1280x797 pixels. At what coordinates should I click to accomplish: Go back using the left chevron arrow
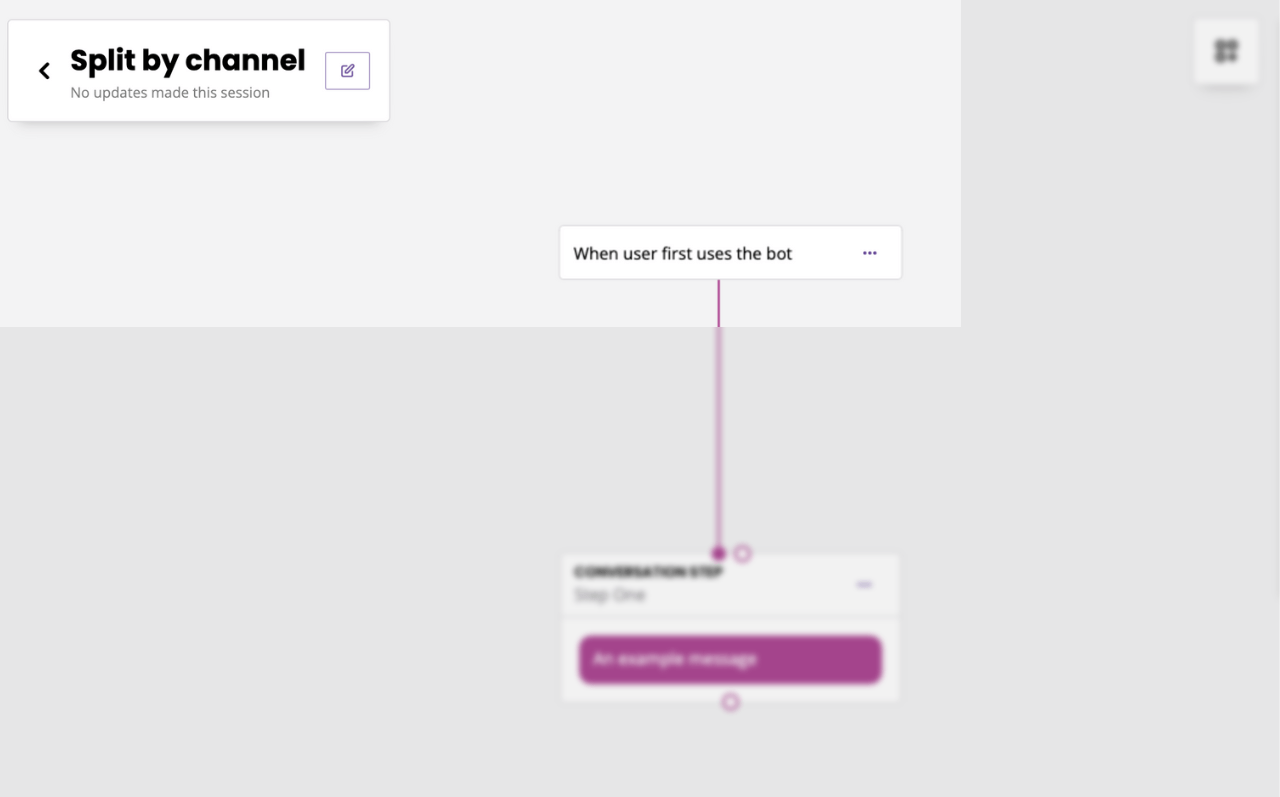pos(44,71)
